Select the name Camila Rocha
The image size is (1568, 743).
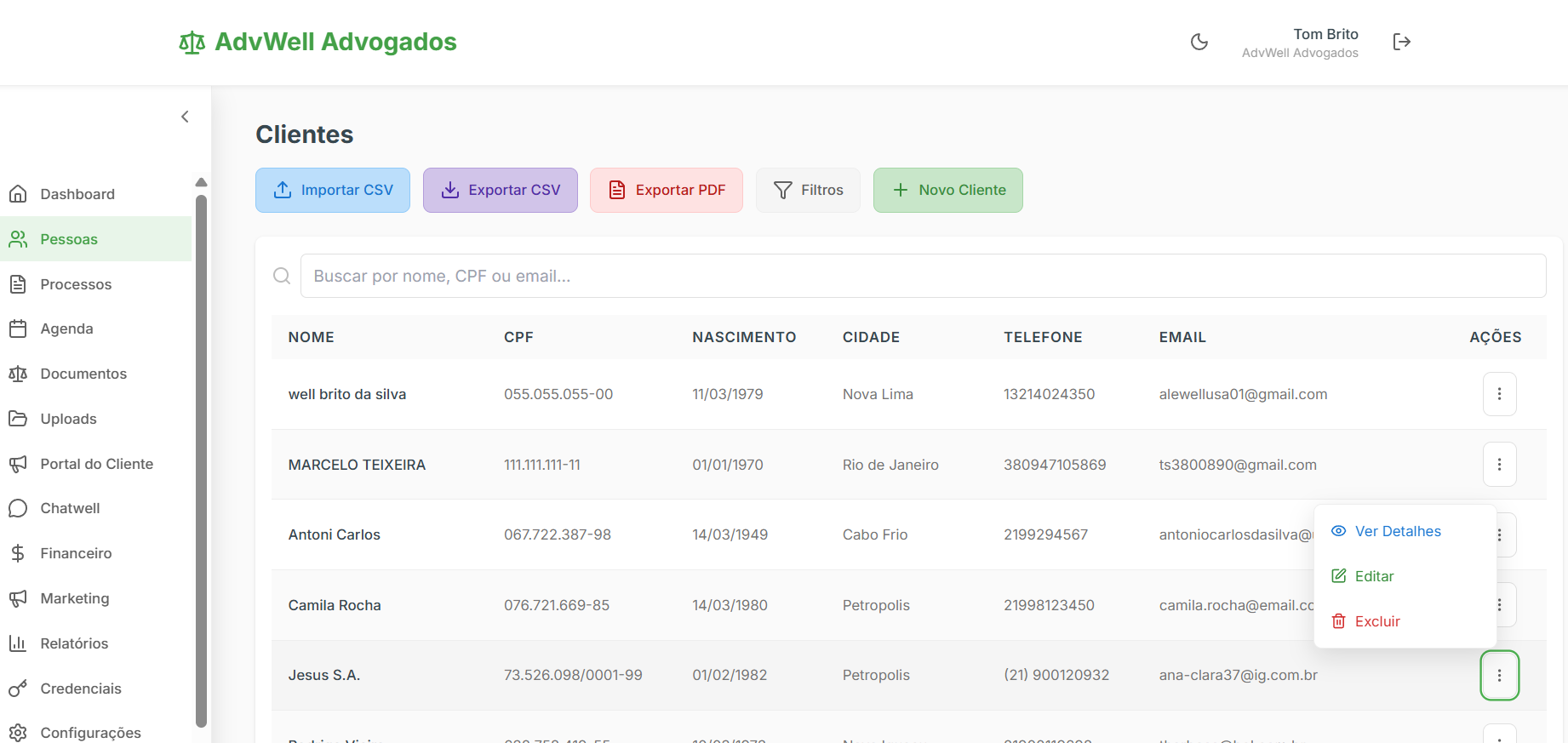tap(335, 605)
